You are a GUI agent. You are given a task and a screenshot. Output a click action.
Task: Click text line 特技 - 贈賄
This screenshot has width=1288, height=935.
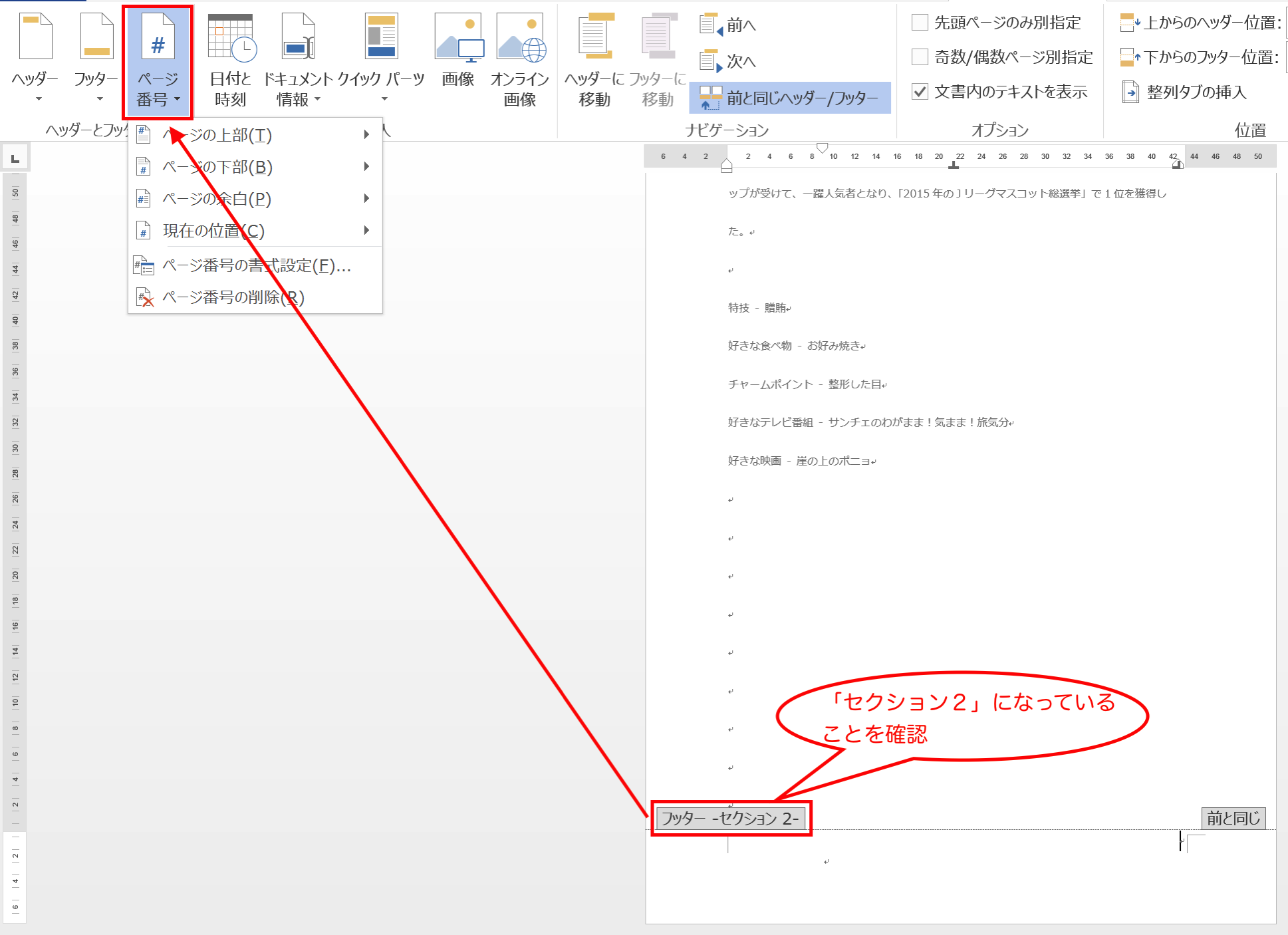click(757, 308)
